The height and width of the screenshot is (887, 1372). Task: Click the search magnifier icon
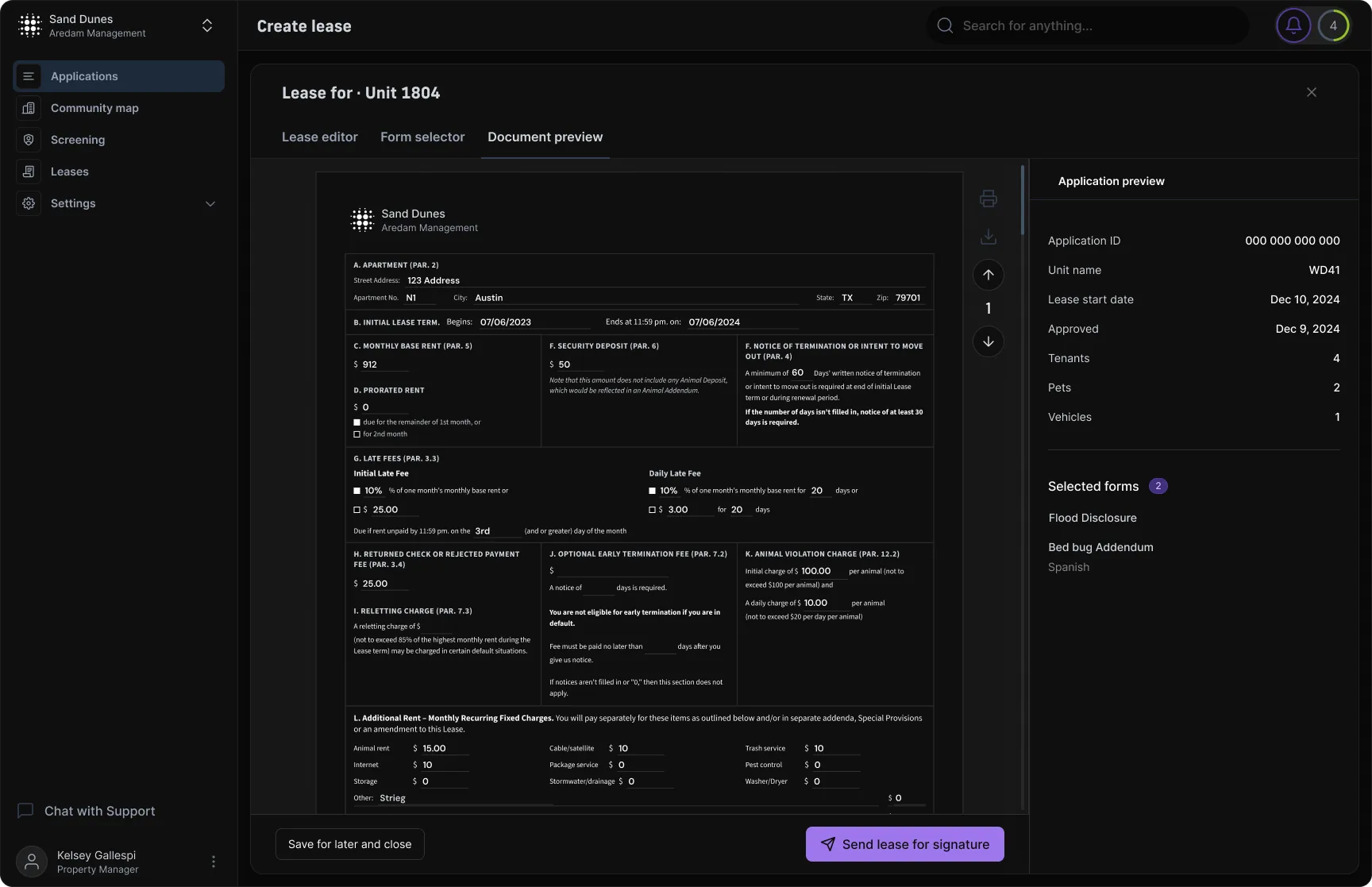pyautogui.click(x=945, y=25)
